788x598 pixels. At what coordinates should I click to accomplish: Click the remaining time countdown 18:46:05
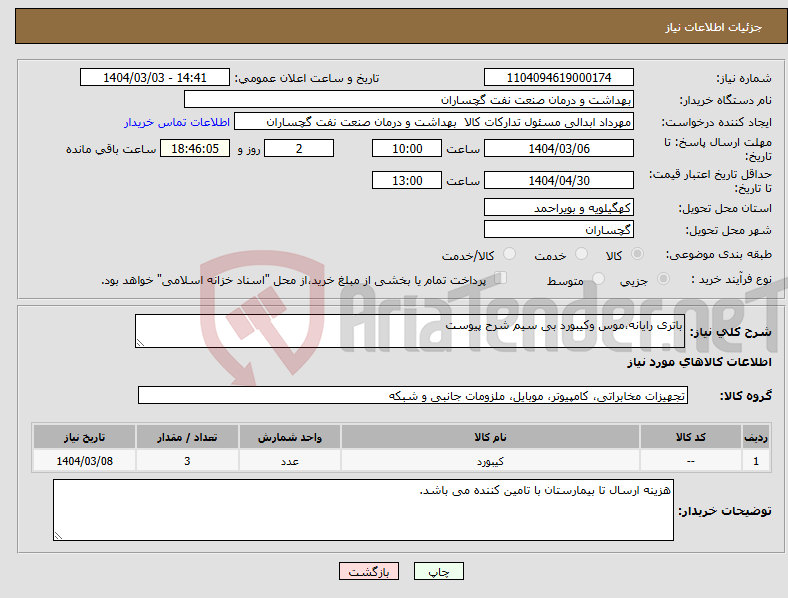tap(195, 148)
